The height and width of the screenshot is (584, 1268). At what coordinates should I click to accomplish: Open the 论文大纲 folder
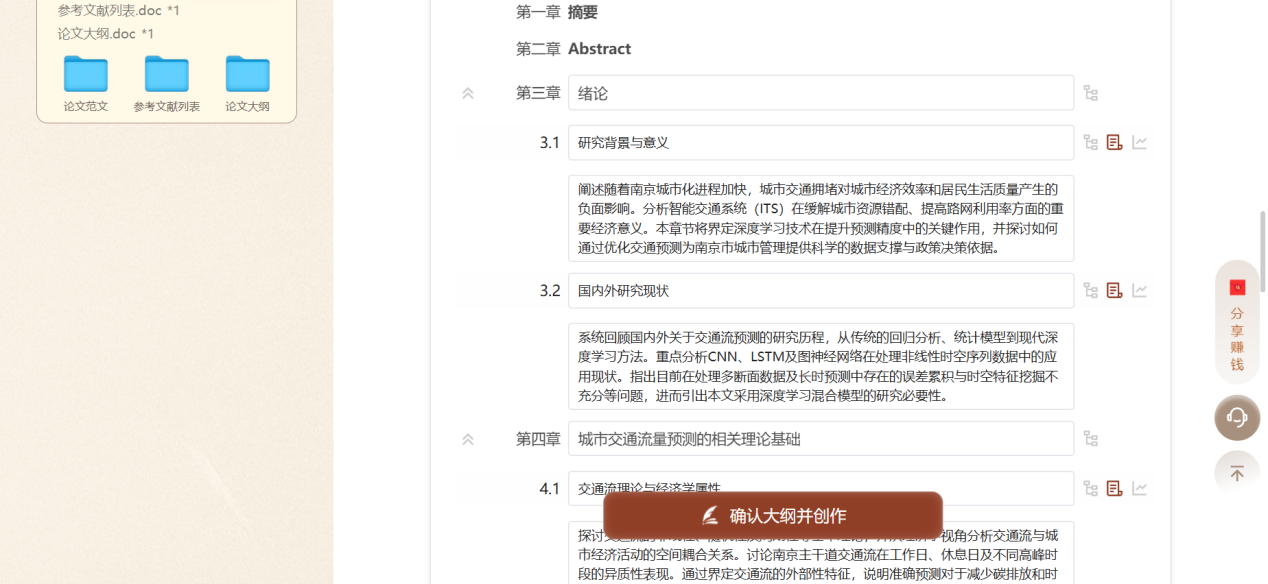247,84
